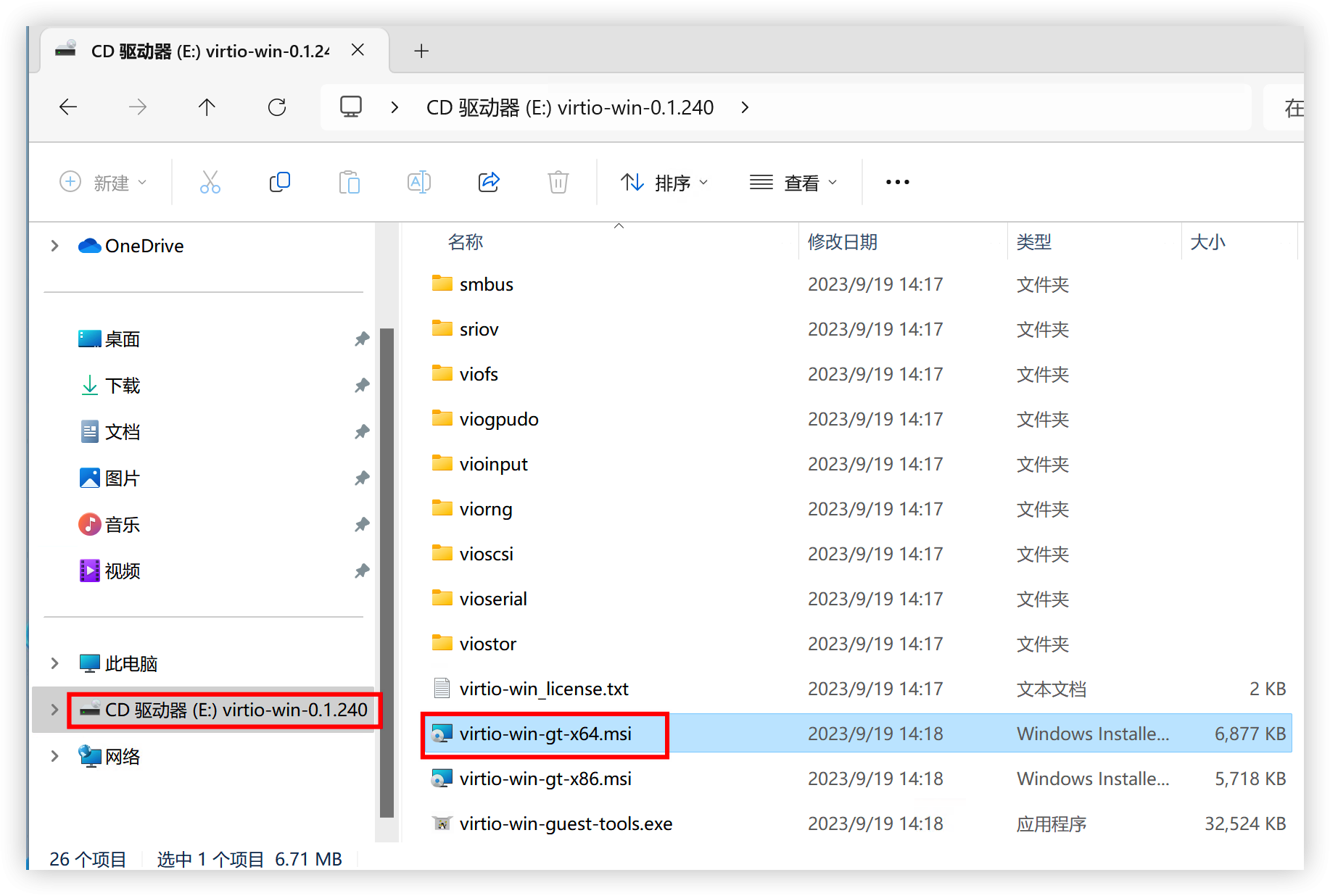1330x896 pixels.
Task: Click the navigation pane vertical scrollbar
Action: click(x=387, y=573)
